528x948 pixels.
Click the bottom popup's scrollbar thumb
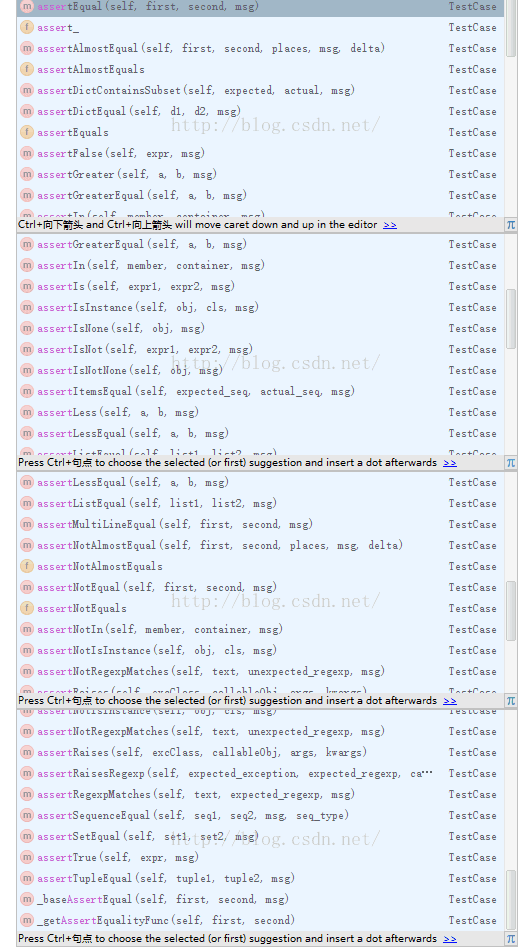(x=511, y=899)
